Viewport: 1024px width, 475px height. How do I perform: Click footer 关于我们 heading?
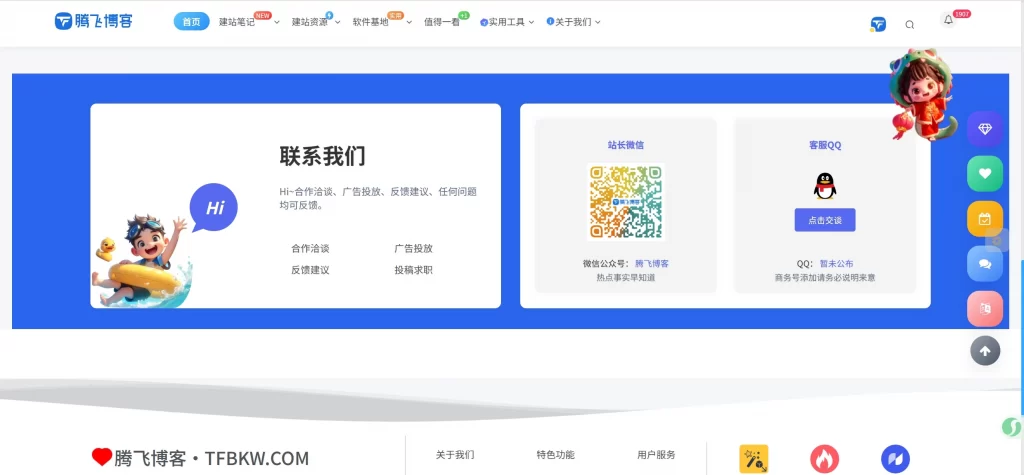click(x=455, y=455)
